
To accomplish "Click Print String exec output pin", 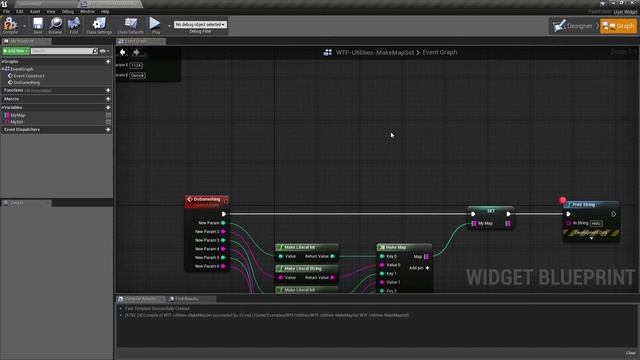I will 613,214.
